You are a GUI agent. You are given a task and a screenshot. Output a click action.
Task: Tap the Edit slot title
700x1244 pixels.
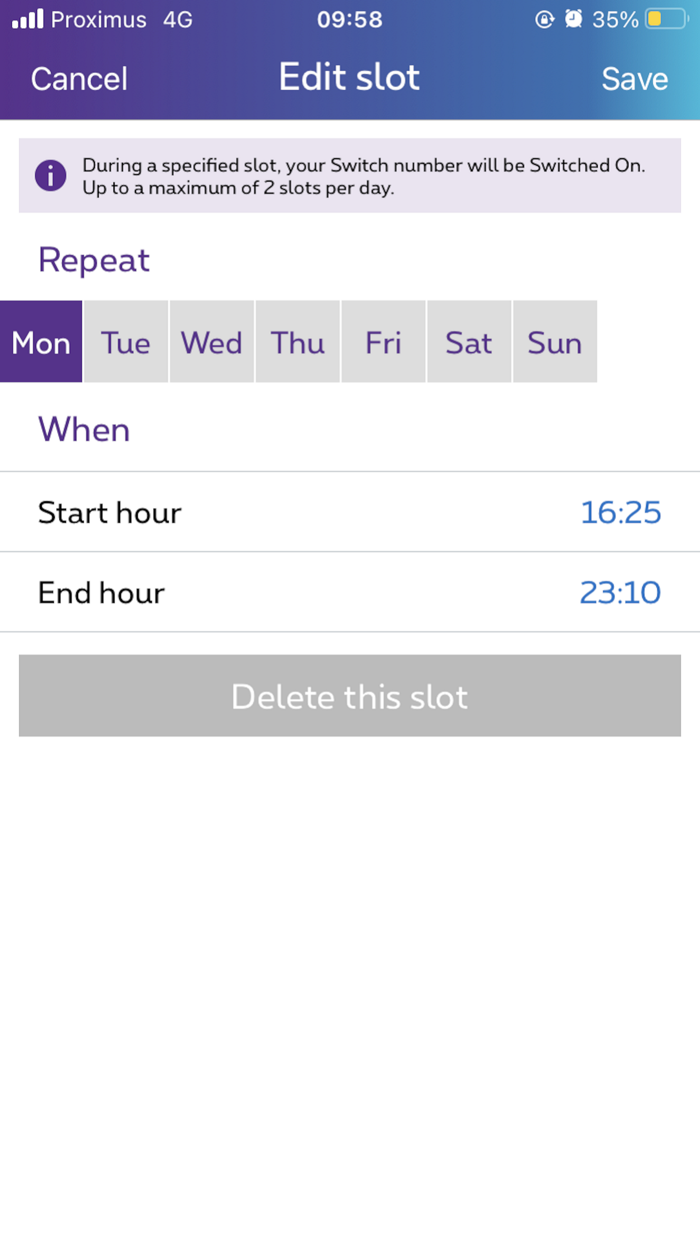click(x=349, y=77)
